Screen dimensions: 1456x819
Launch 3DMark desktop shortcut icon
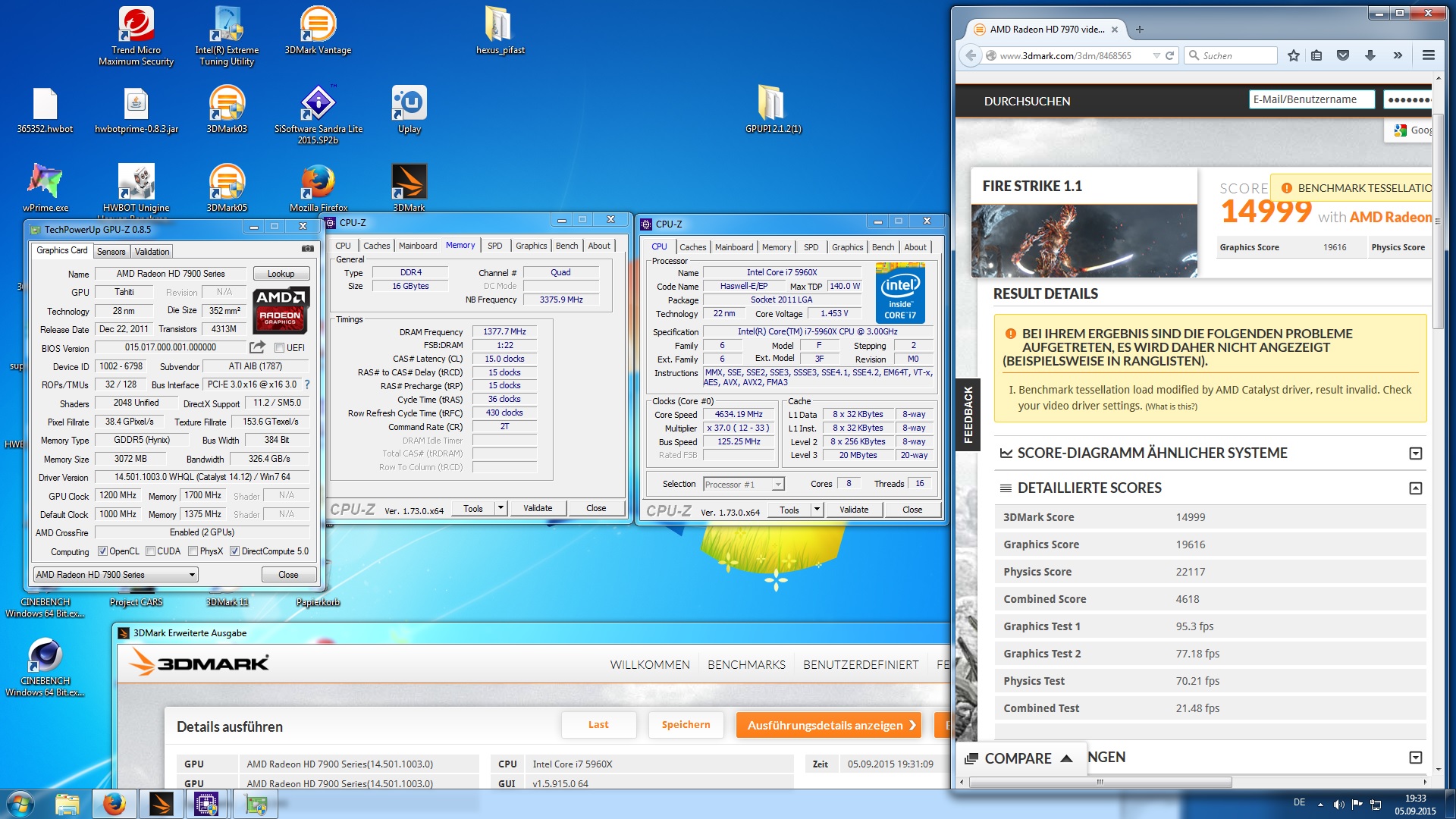(x=409, y=189)
